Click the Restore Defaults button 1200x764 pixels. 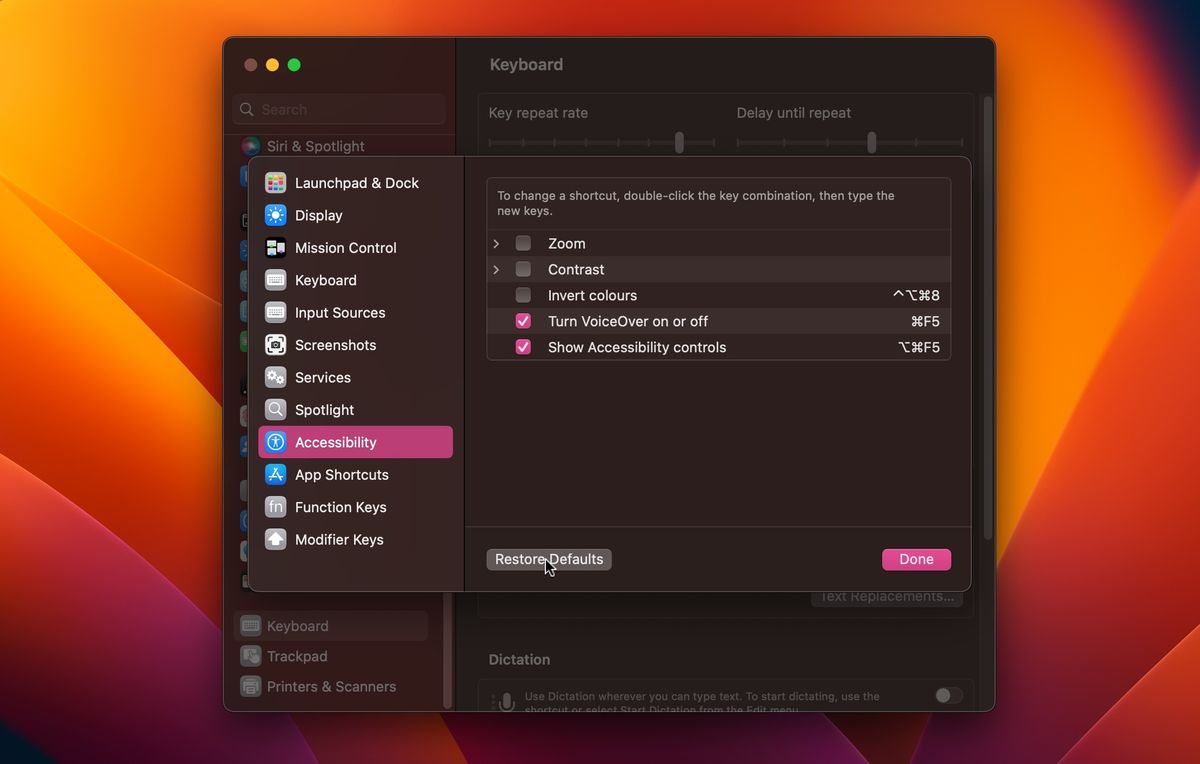[x=548, y=559]
